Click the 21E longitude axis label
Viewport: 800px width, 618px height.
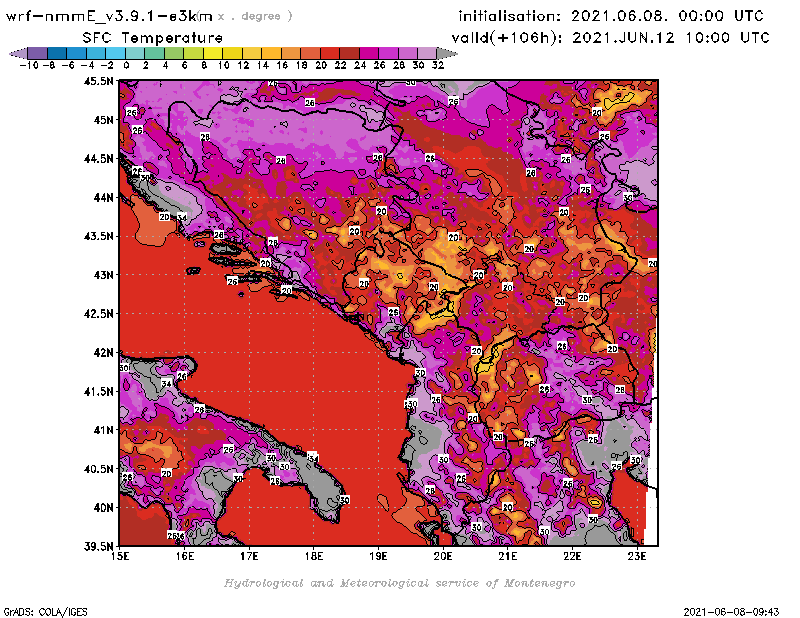[507, 556]
